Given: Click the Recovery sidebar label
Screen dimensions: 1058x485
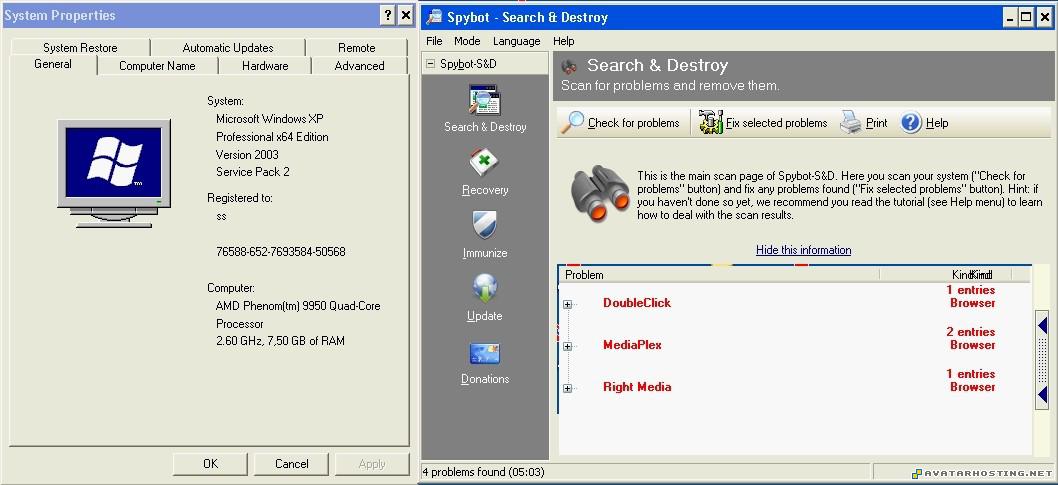Looking at the screenshot, I should [484, 190].
